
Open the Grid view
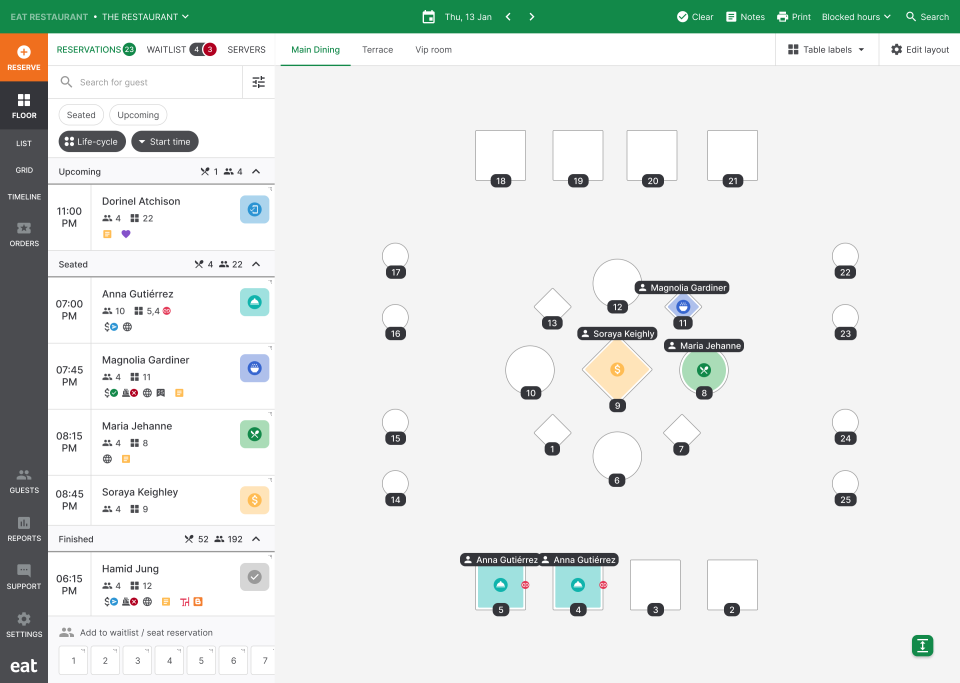[x=24, y=170]
